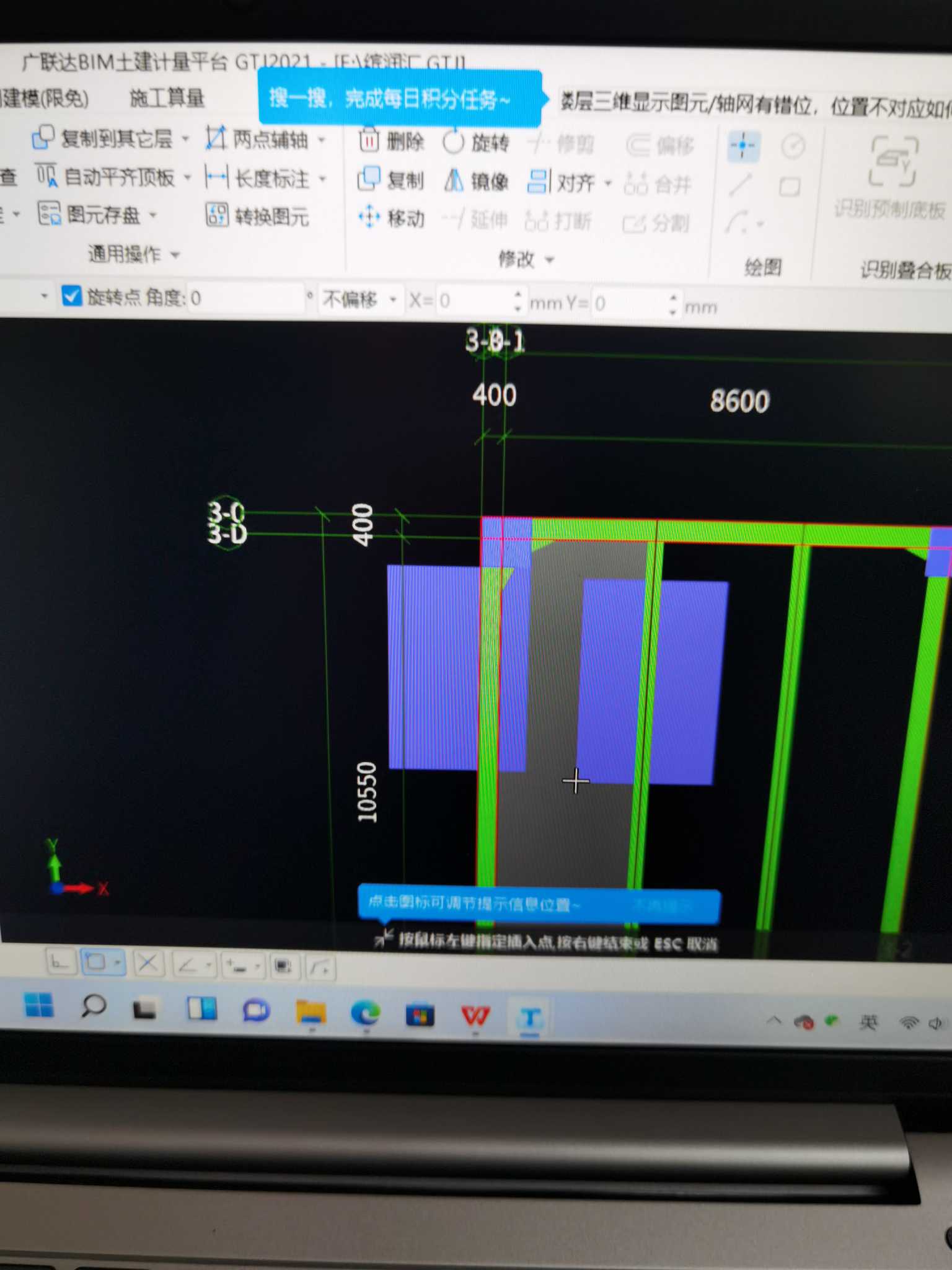
Task: Click the greyed 打断 break tool
Action: pyautogui.click(x=558, y=221)
